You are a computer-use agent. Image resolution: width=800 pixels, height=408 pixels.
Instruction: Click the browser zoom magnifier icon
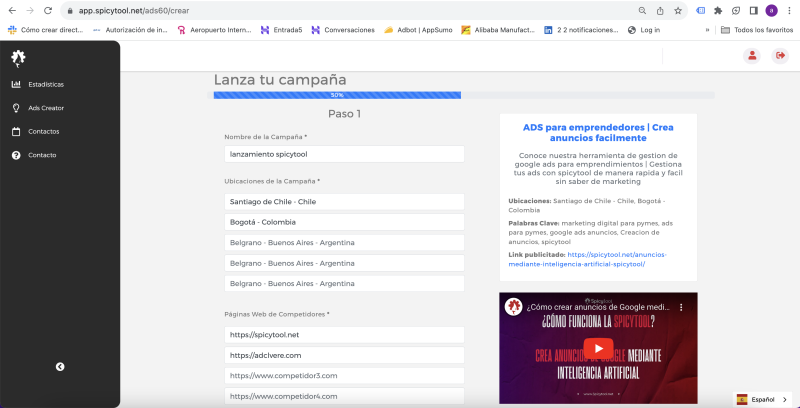point(642,11)
